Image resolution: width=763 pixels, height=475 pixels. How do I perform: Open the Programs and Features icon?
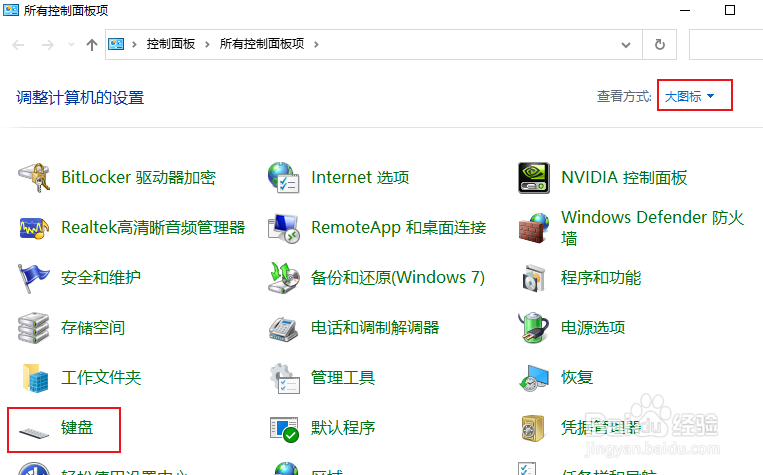(534, 278)
